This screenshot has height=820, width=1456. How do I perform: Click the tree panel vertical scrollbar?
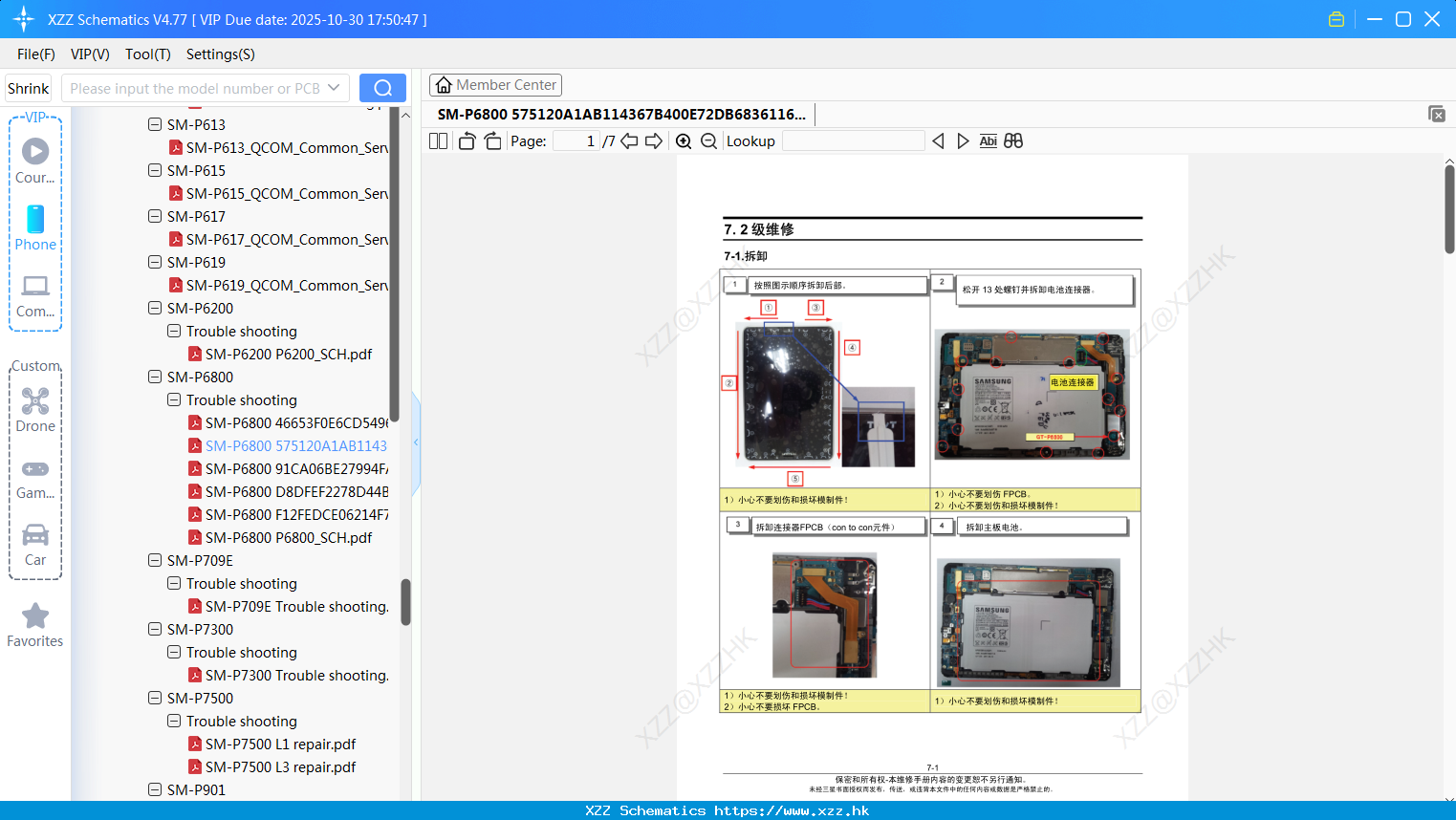(x=406, y=602)
